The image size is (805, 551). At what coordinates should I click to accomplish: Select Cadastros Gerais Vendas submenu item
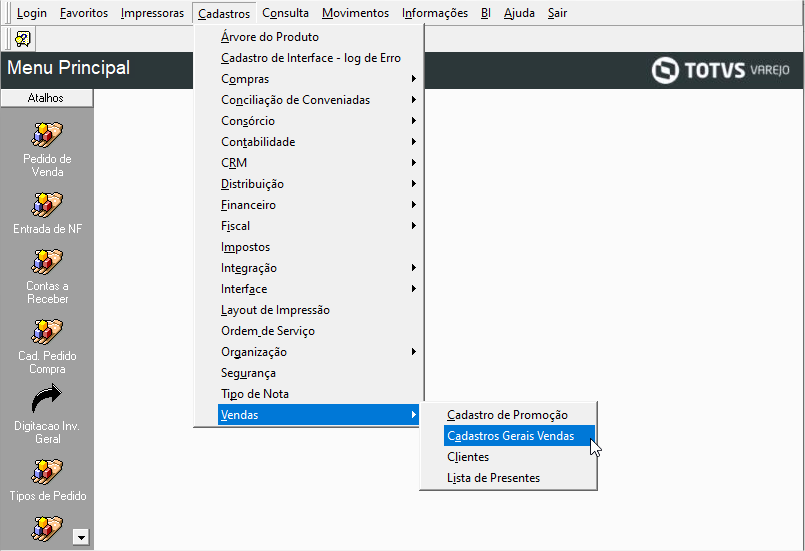pos(519,436)
